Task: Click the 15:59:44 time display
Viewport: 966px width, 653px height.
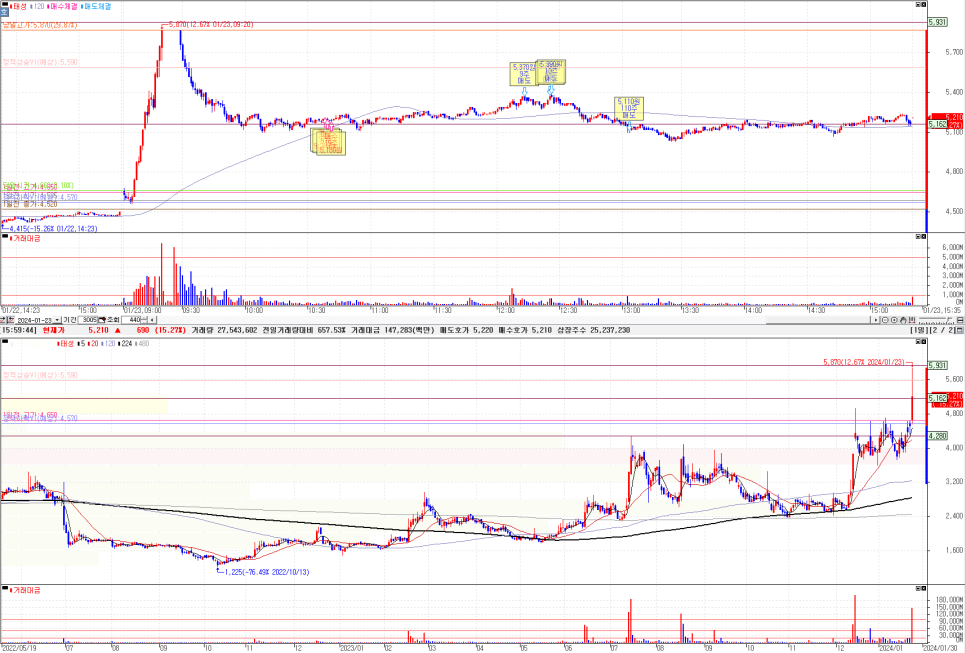Action: click(x=18, y=330)
